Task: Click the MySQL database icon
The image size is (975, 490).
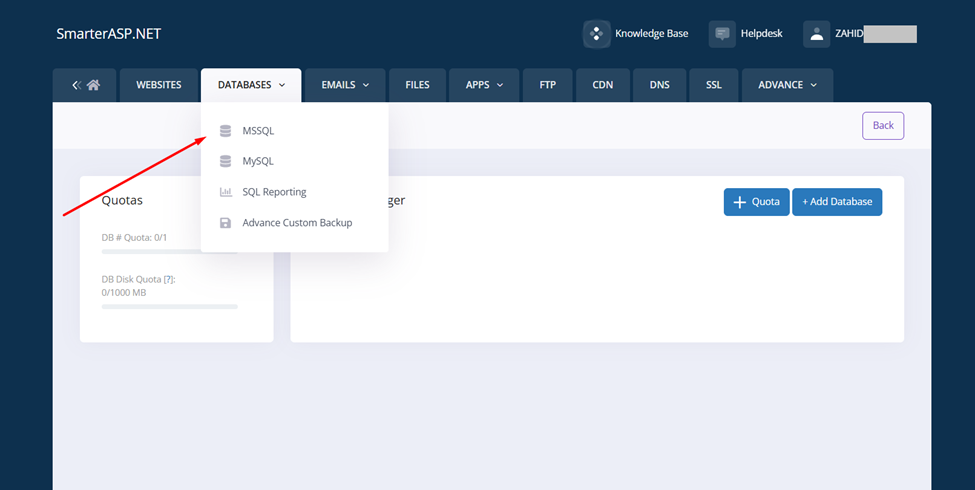Action: [225, 161]
